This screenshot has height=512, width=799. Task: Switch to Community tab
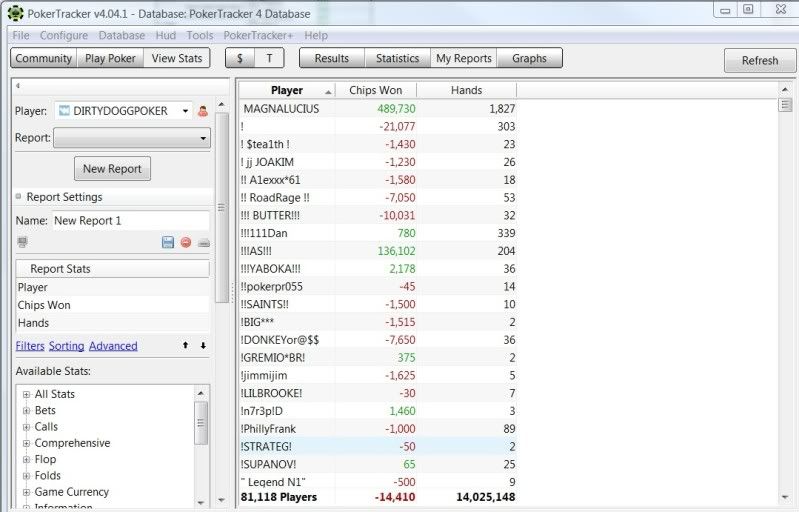pyautogui.click(x=44, y=58)
